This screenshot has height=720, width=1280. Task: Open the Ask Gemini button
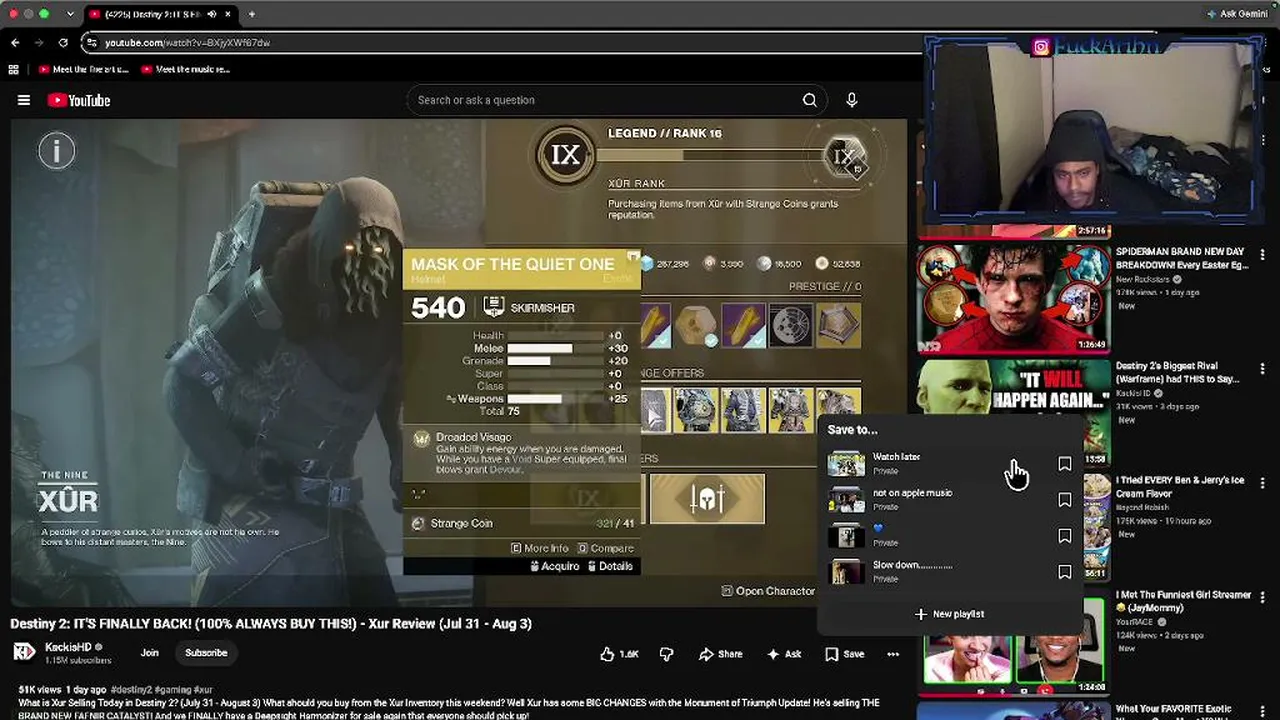[x=1237, y=14]
